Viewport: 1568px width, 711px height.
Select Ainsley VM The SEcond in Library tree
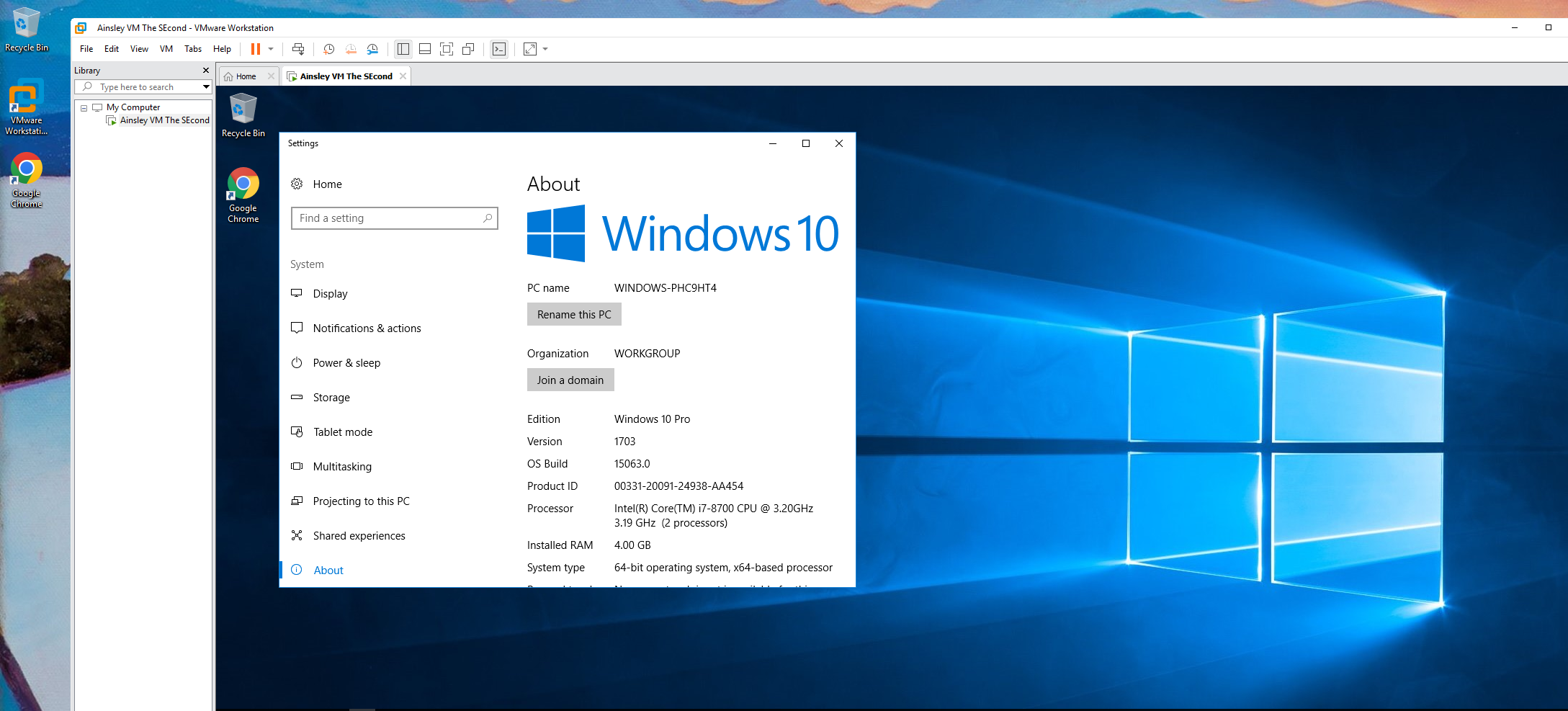164,120
